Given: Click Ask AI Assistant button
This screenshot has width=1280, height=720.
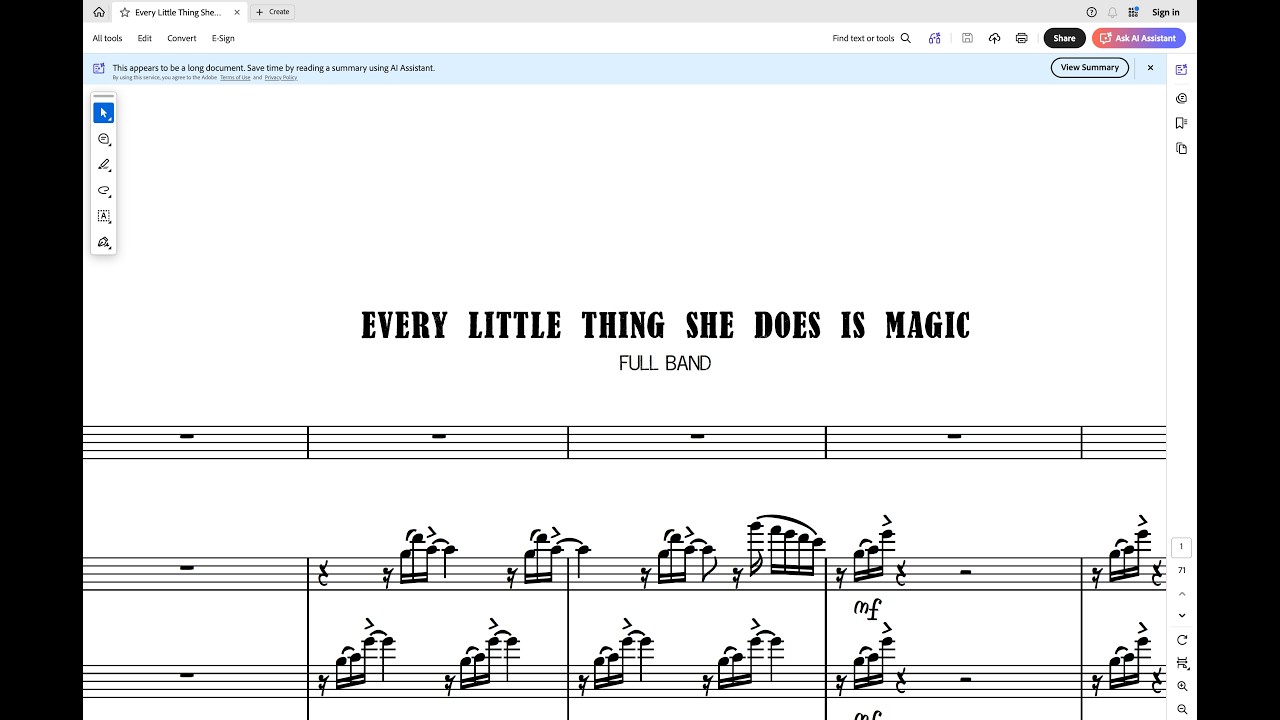Looking at the screenshot, I should pyautogui.click(x=1139, y=38).
